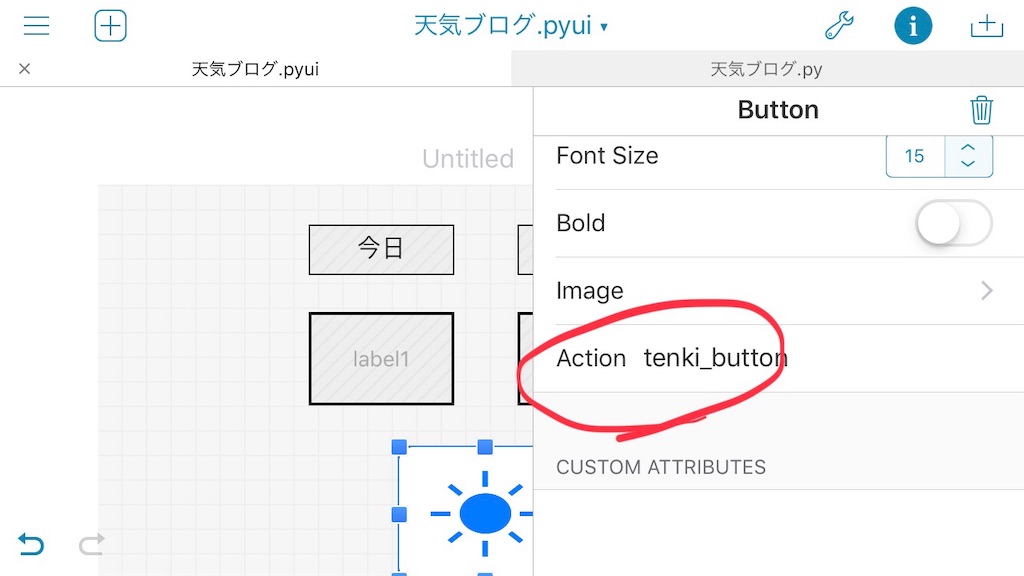Redo the last undone change
The width and height of the screenshot is (1024, 576).
[x=91, y=543]
